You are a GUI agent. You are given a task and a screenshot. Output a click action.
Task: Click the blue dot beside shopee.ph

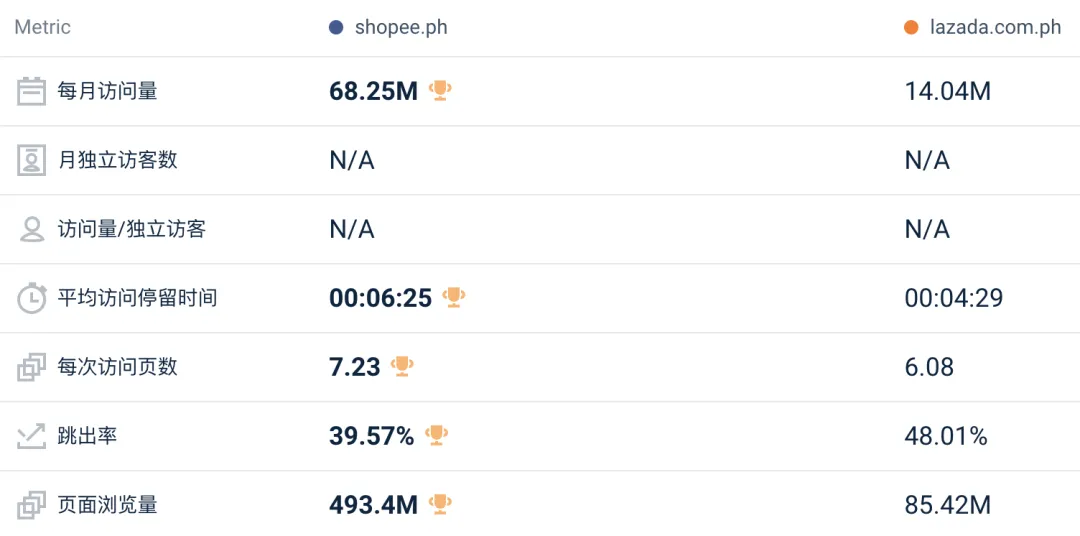point(336,28)
